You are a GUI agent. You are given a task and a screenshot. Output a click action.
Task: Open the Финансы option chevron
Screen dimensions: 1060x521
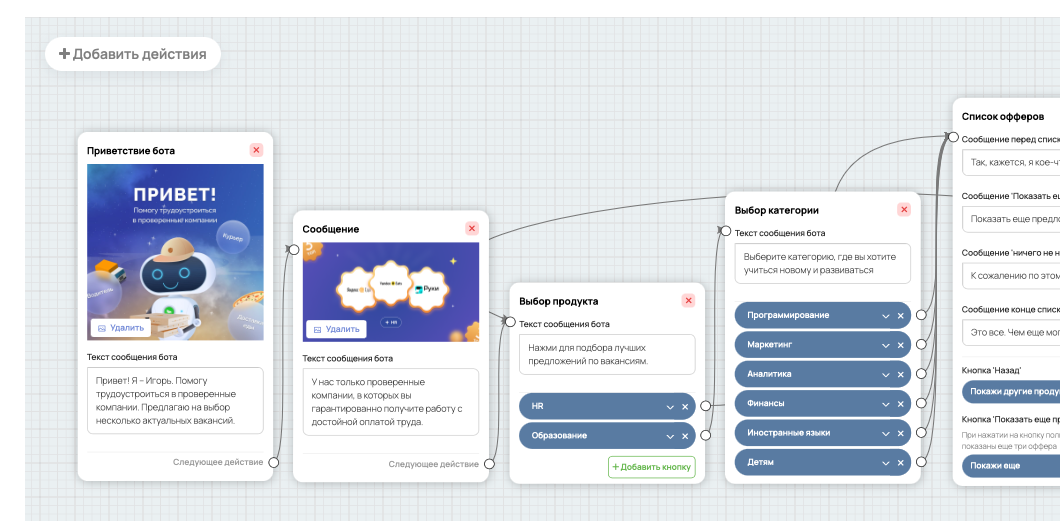886,404
